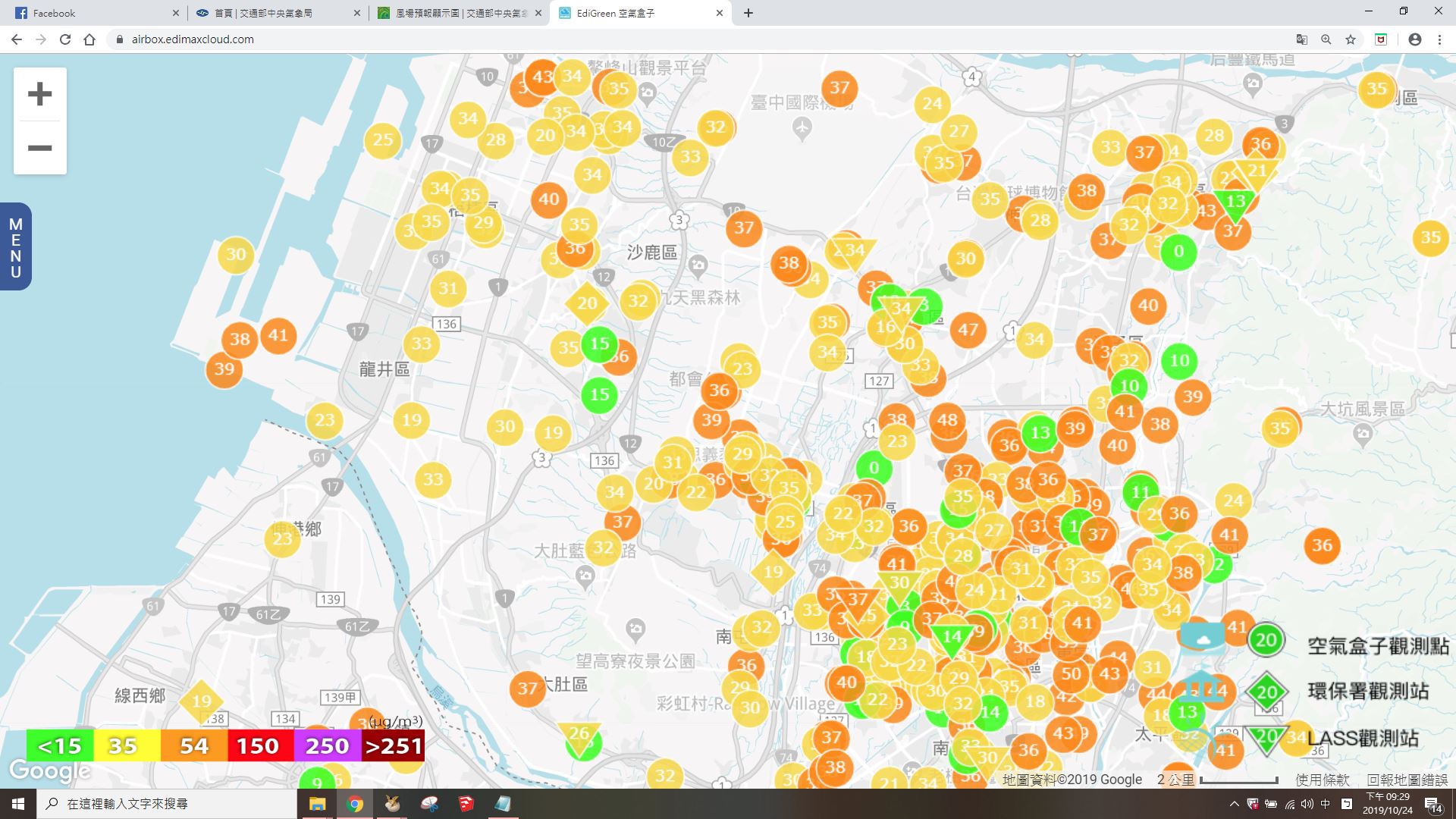Image resolution: width=1456 pixels, height=819 pixels.
Task: Click the Google logo on the map
Action: (x=49, y=772)
